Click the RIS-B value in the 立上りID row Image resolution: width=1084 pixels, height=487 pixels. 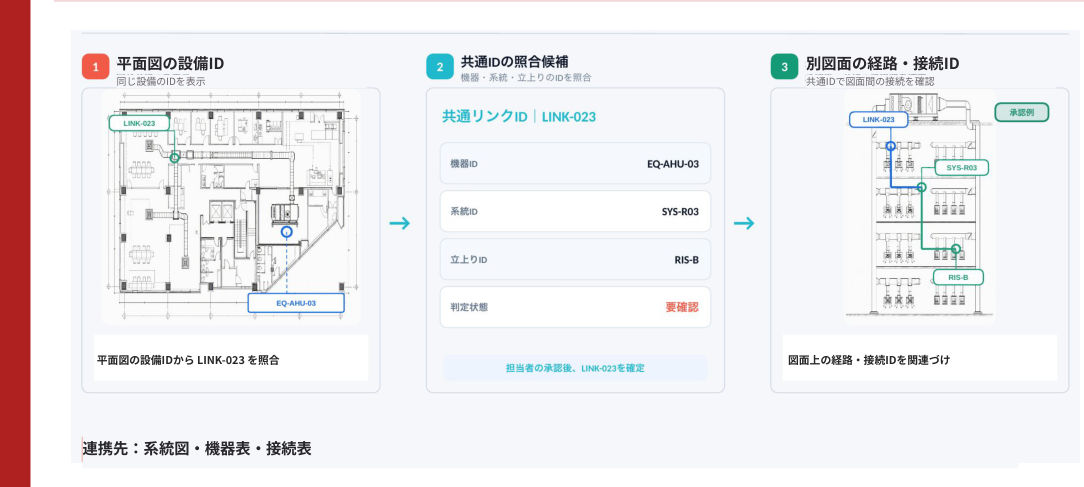pyautogui.click(x=686, y=260)
